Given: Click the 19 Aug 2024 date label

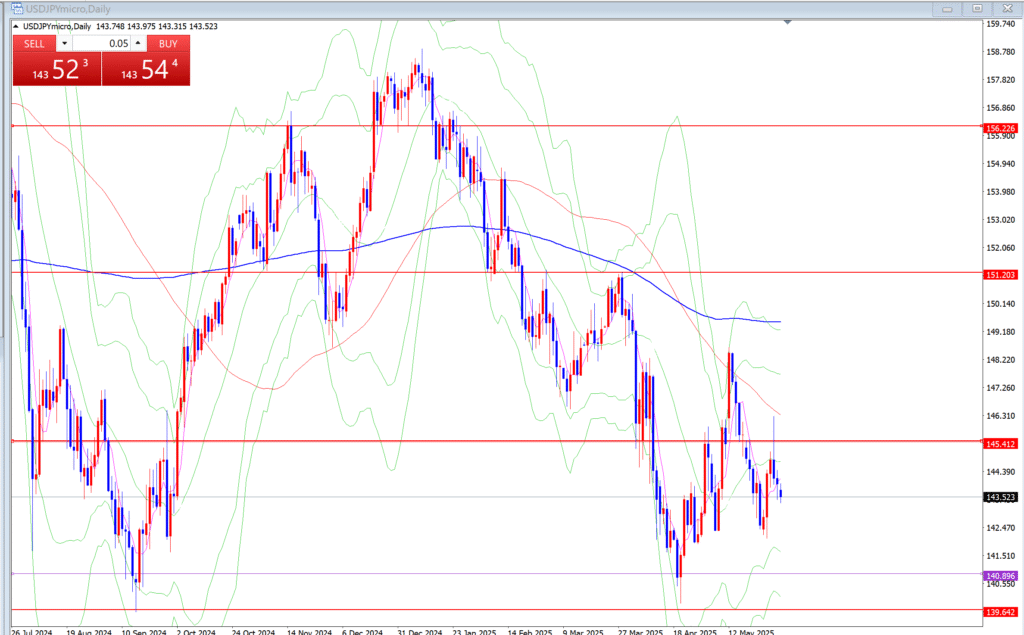Looking at the screenshot, I should coord(89,632).
